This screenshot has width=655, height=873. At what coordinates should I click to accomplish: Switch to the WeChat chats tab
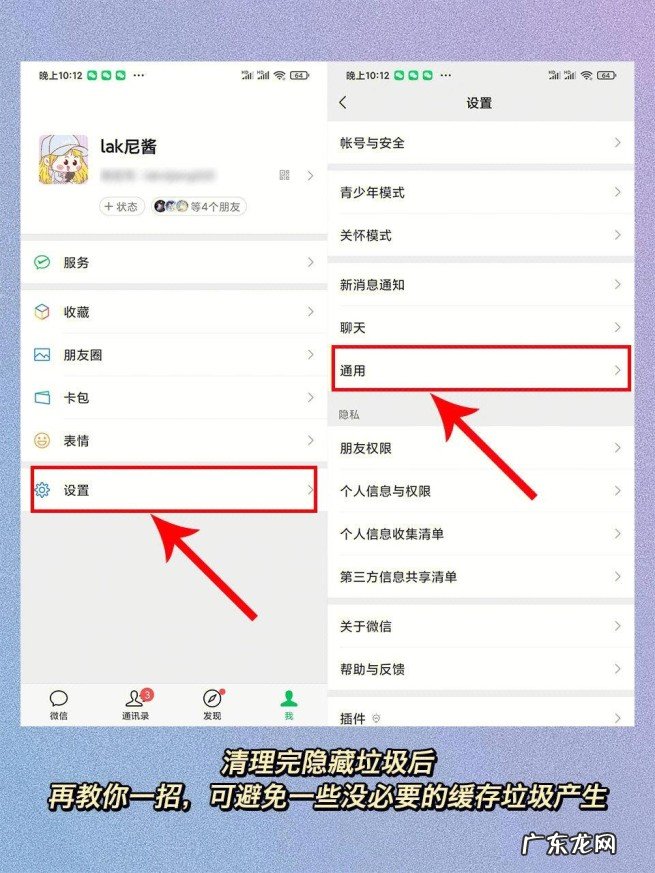click(x=58, y=705)
